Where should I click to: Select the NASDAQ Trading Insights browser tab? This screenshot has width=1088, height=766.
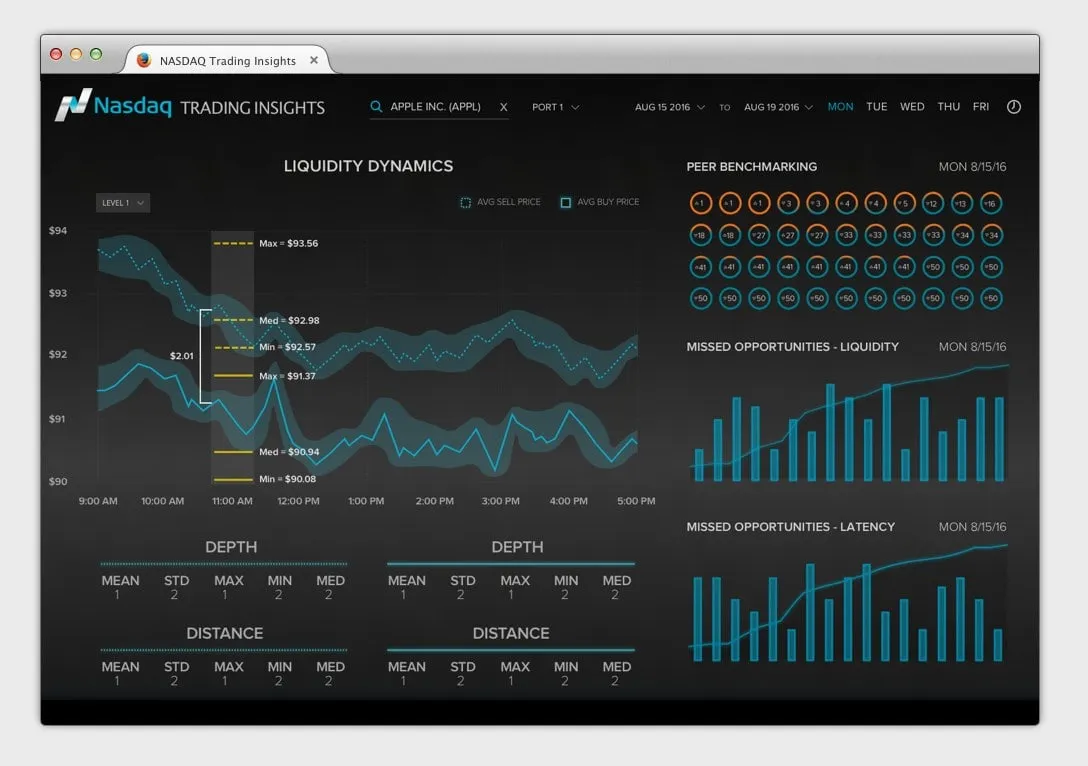228,60
